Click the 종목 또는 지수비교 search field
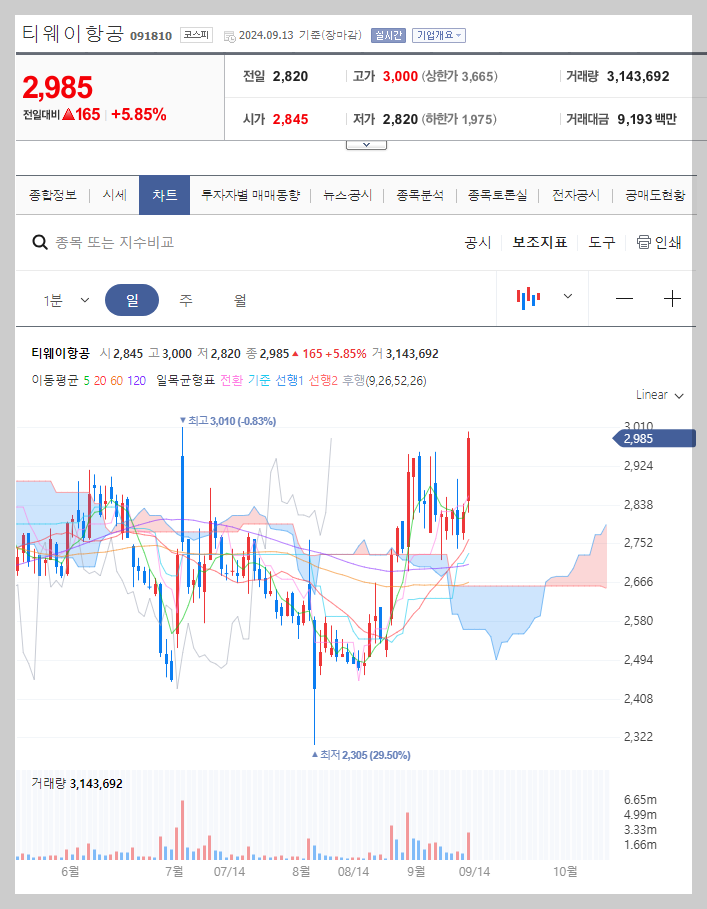 point(115,242)
